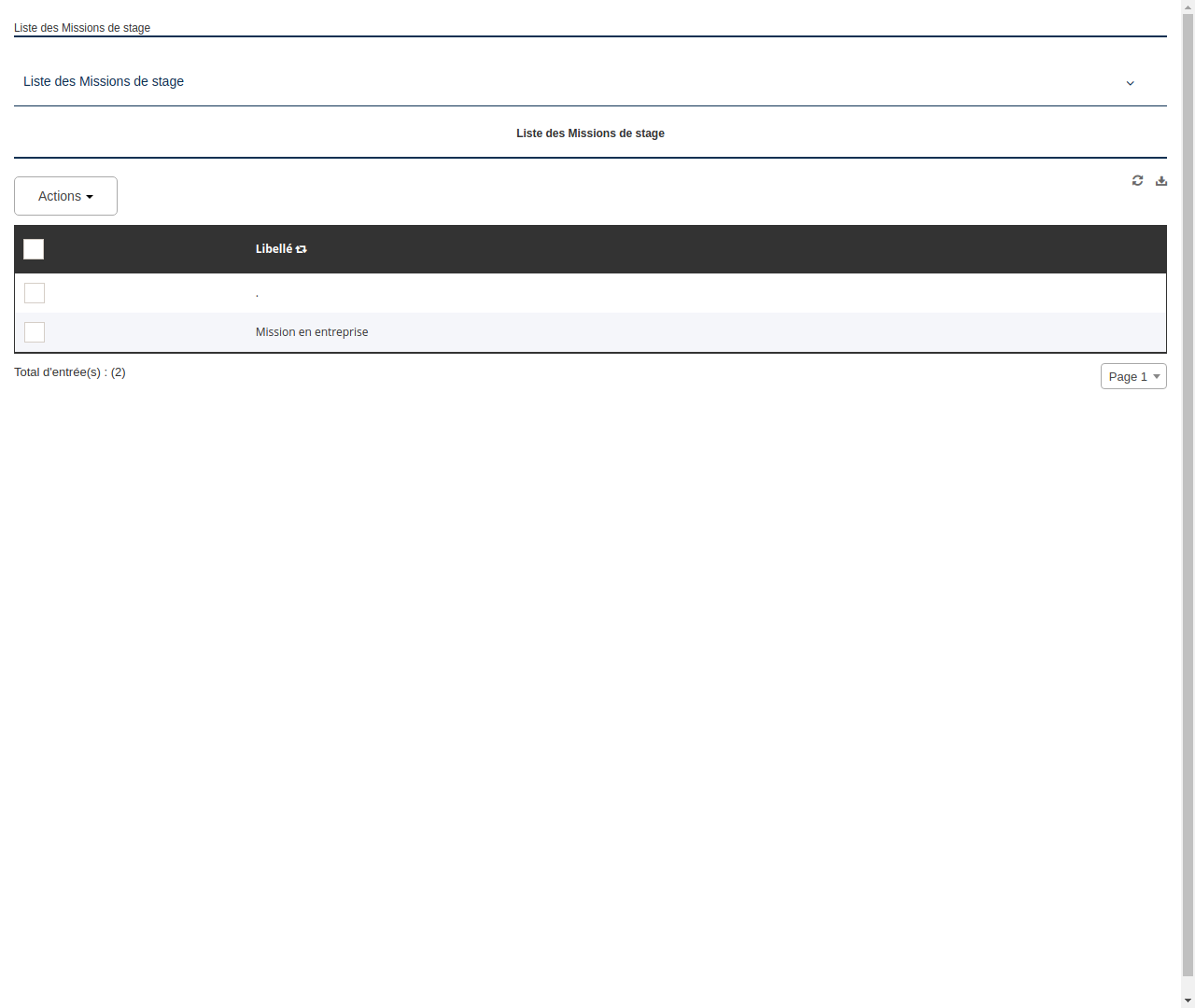Open the Actions dropdown menu
The image size is (1195, 1008).
click(65, 196)
